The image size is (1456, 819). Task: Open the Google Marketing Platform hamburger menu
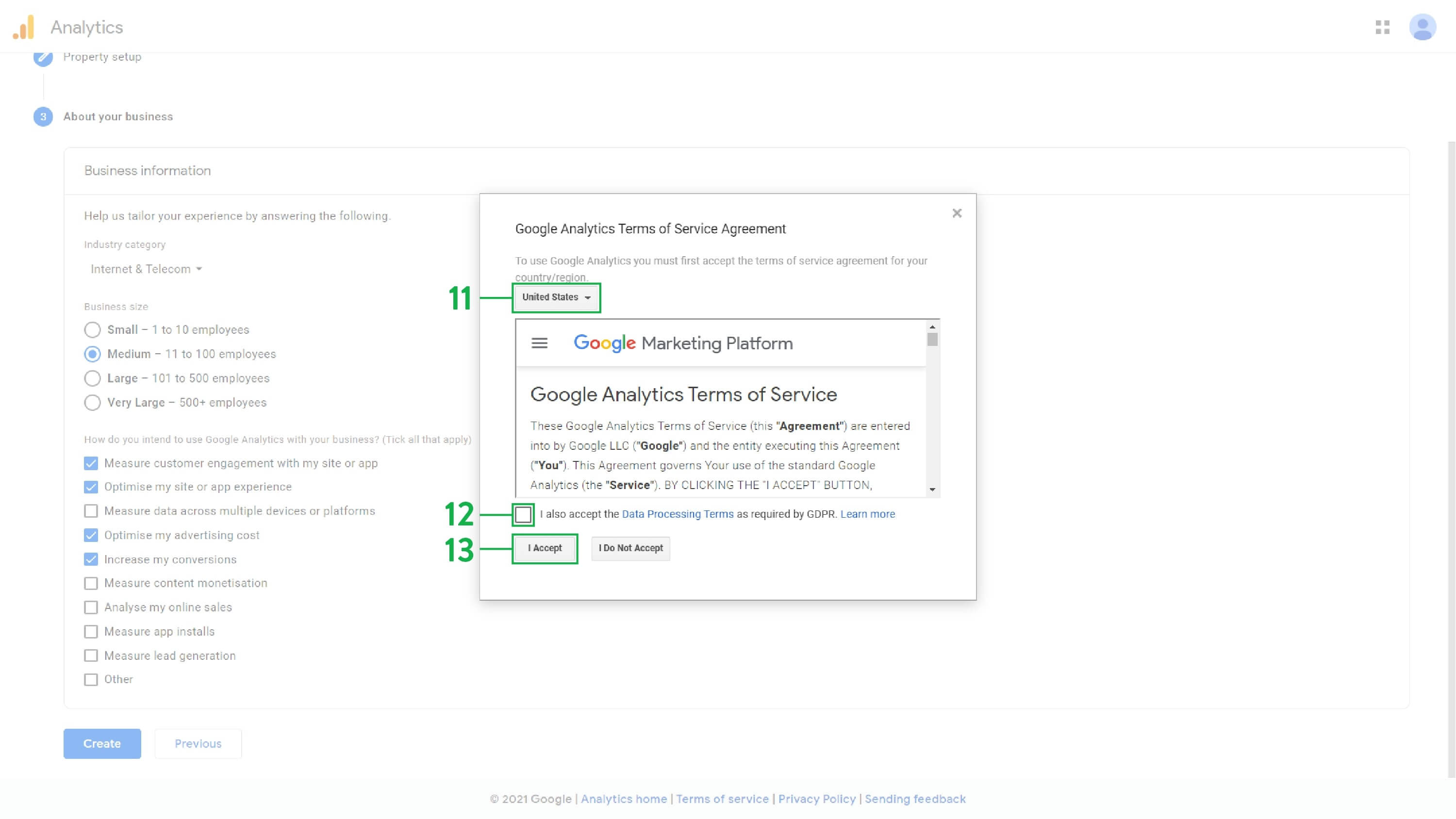[x=539, y=343]
